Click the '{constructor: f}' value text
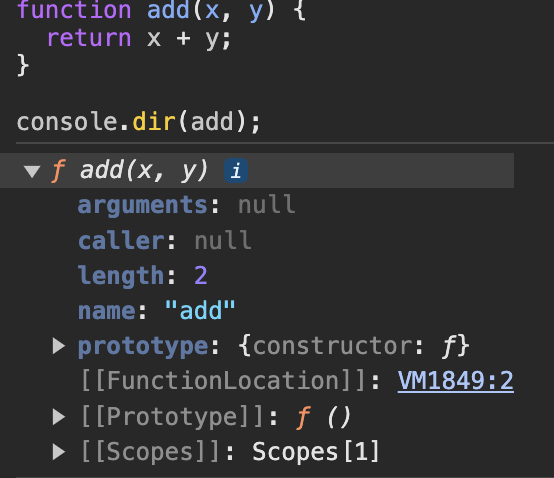 (x=354, y=346)
